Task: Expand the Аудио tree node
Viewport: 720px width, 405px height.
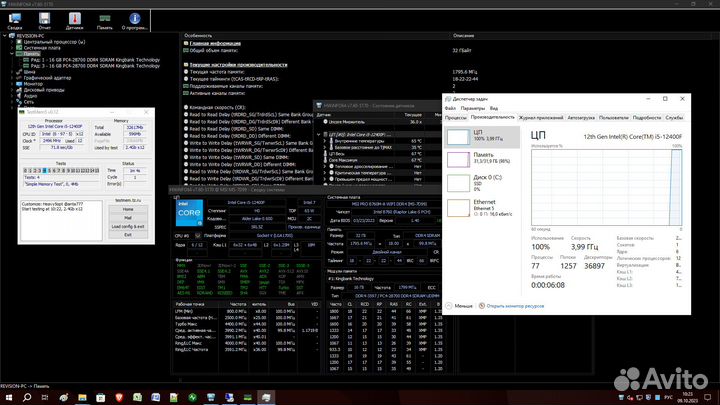Action: [12, 96]
